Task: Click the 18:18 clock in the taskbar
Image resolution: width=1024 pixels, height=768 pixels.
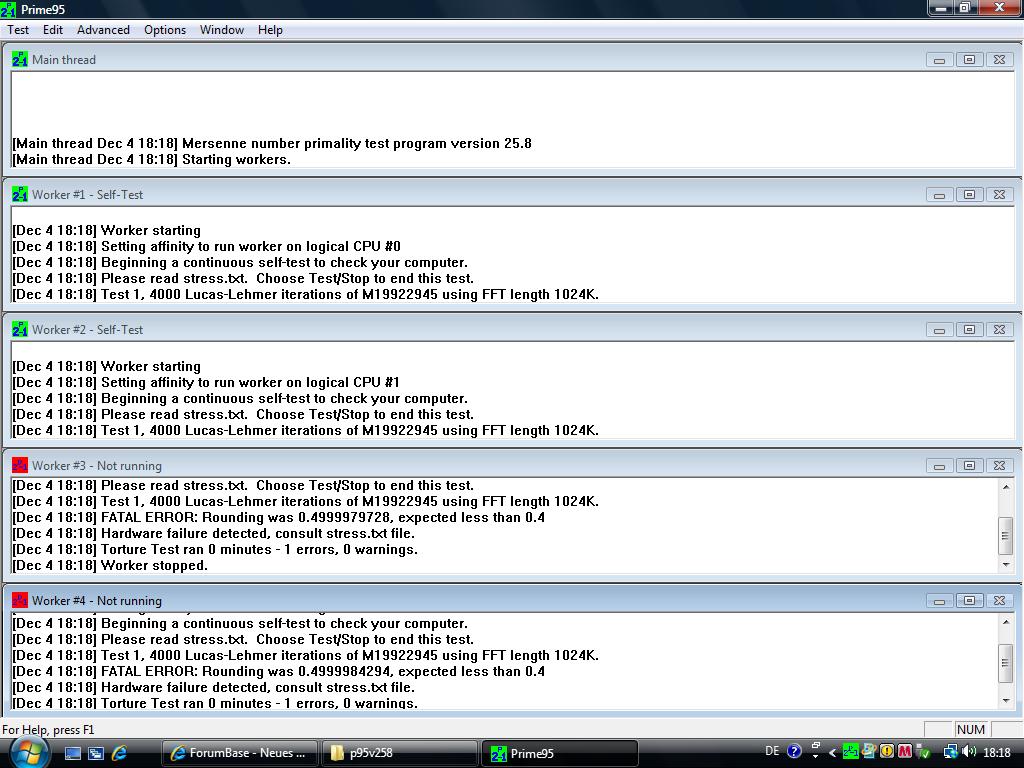Action: click(x=996, y=752)
